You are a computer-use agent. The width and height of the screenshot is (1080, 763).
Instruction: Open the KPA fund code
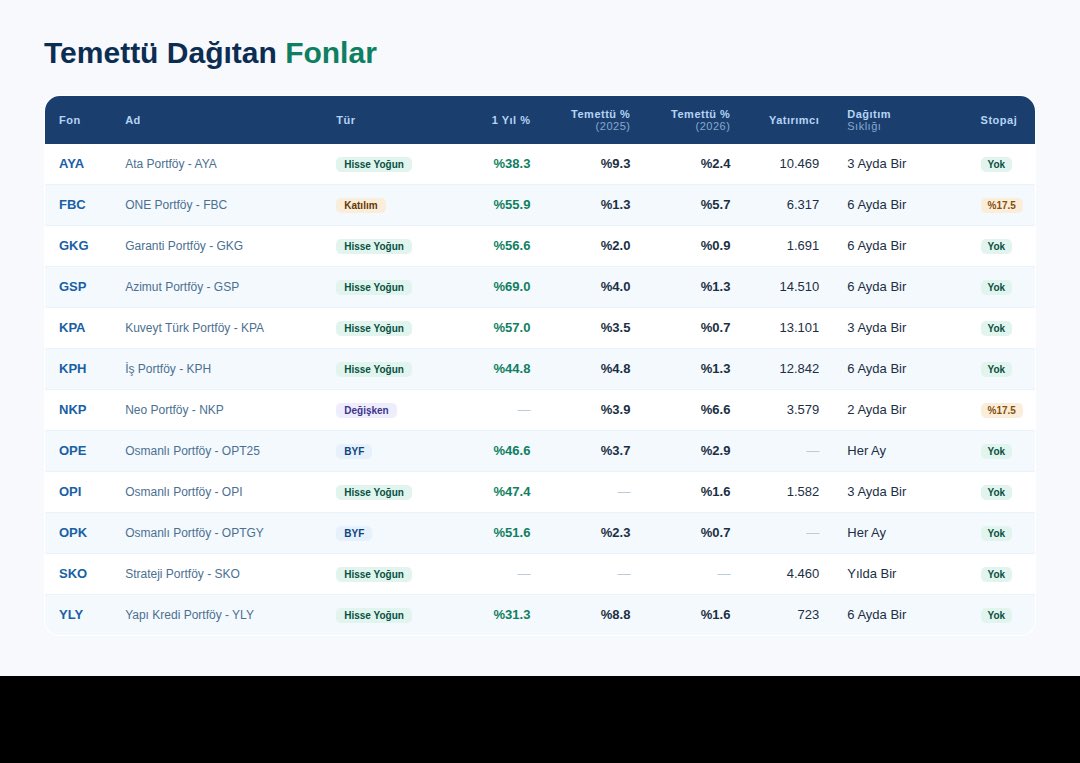point(72,328)
